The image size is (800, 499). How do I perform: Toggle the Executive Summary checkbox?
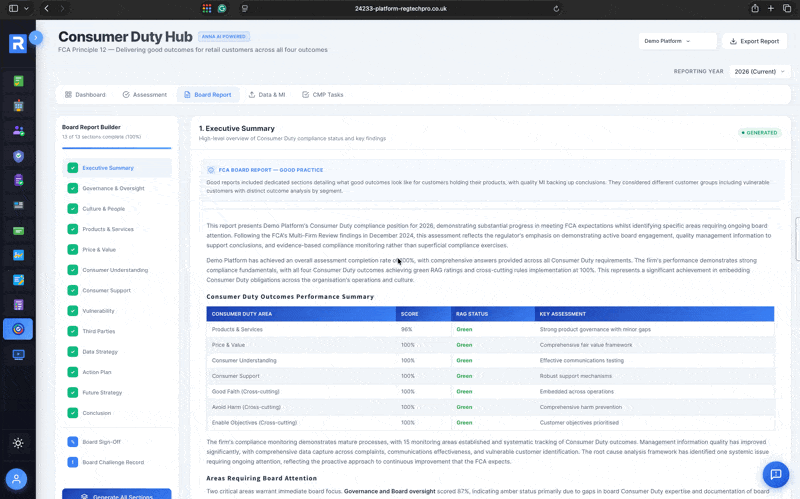73,168
